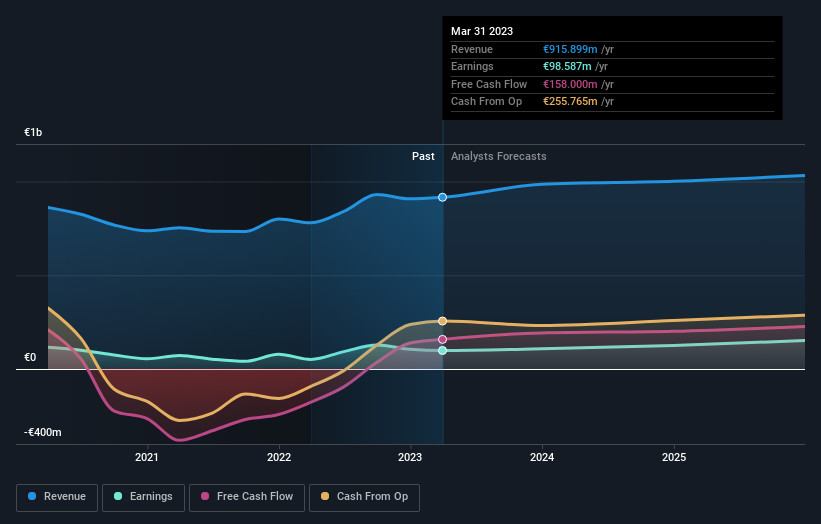Toggle the Free Cash Flow legend button
Viewport: 821px width, 524px height.
coord(247,497)
